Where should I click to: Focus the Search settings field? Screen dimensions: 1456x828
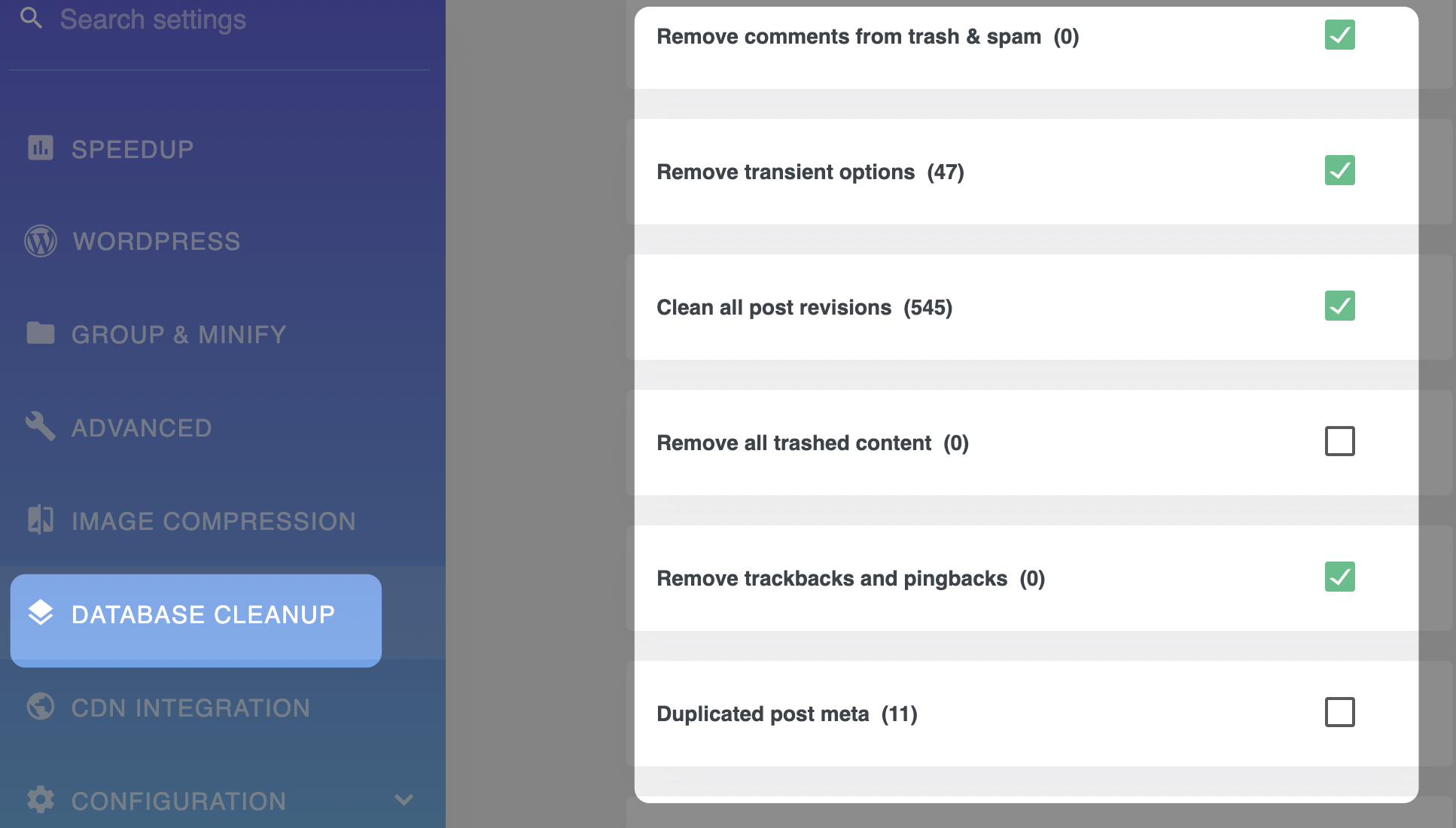pyautogui.click(x=220, y=20)
